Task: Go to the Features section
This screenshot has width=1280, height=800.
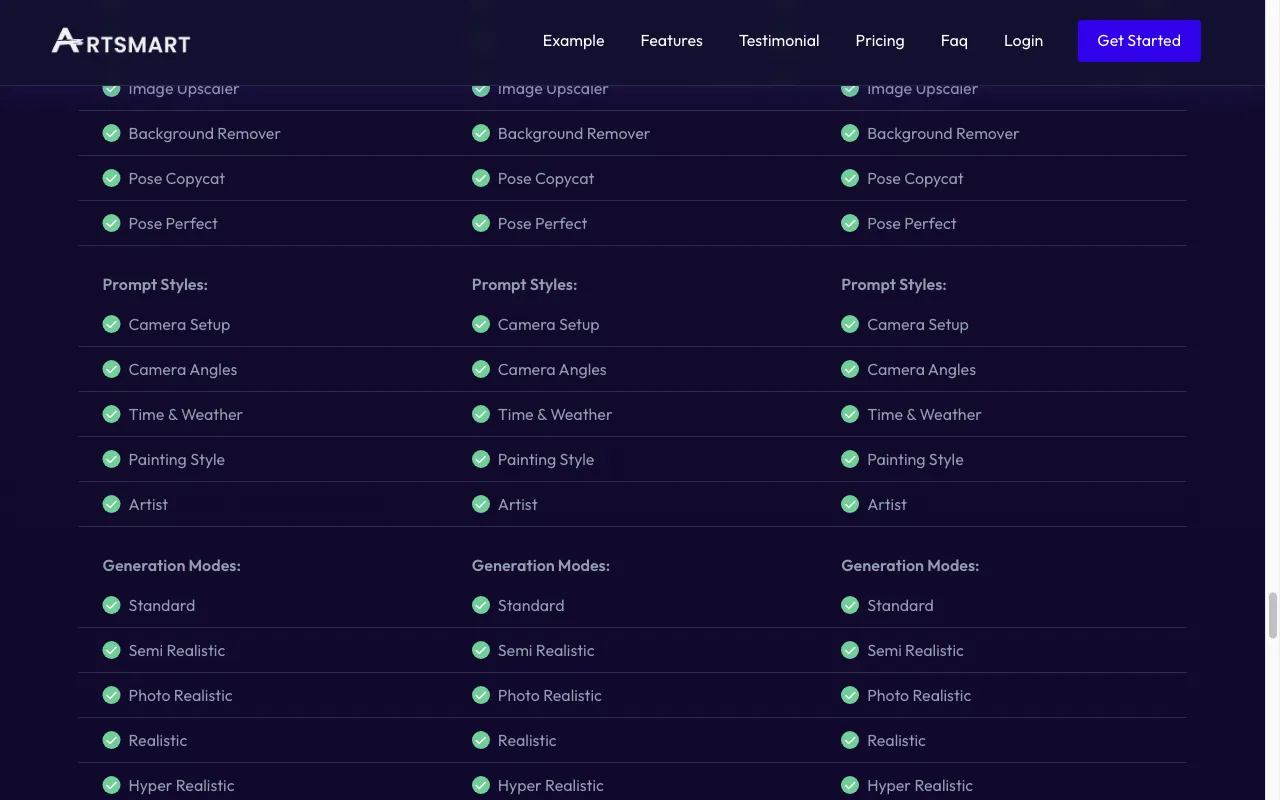Action: pos(671,41)
